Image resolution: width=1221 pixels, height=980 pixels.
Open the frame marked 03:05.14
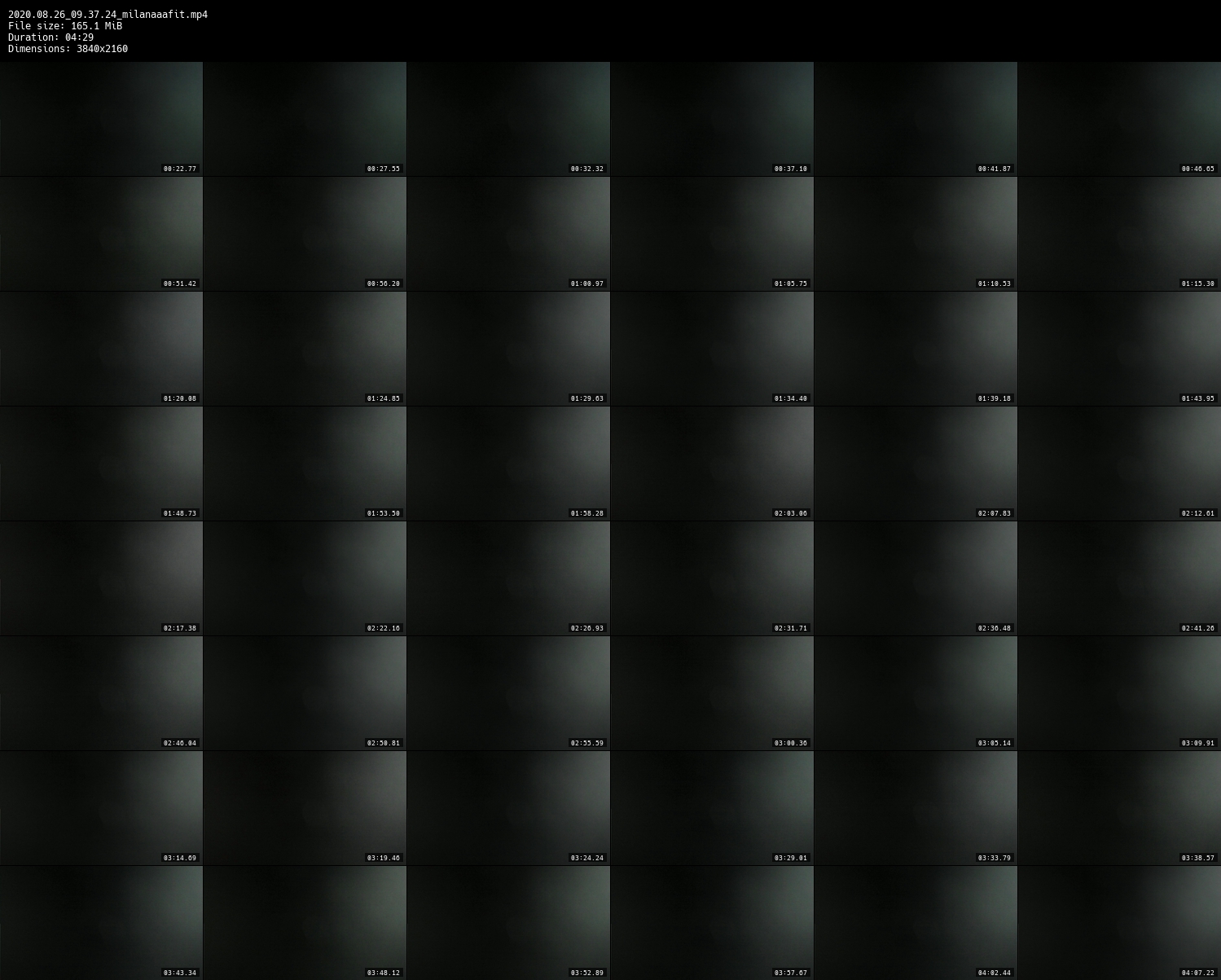point(916,693)
